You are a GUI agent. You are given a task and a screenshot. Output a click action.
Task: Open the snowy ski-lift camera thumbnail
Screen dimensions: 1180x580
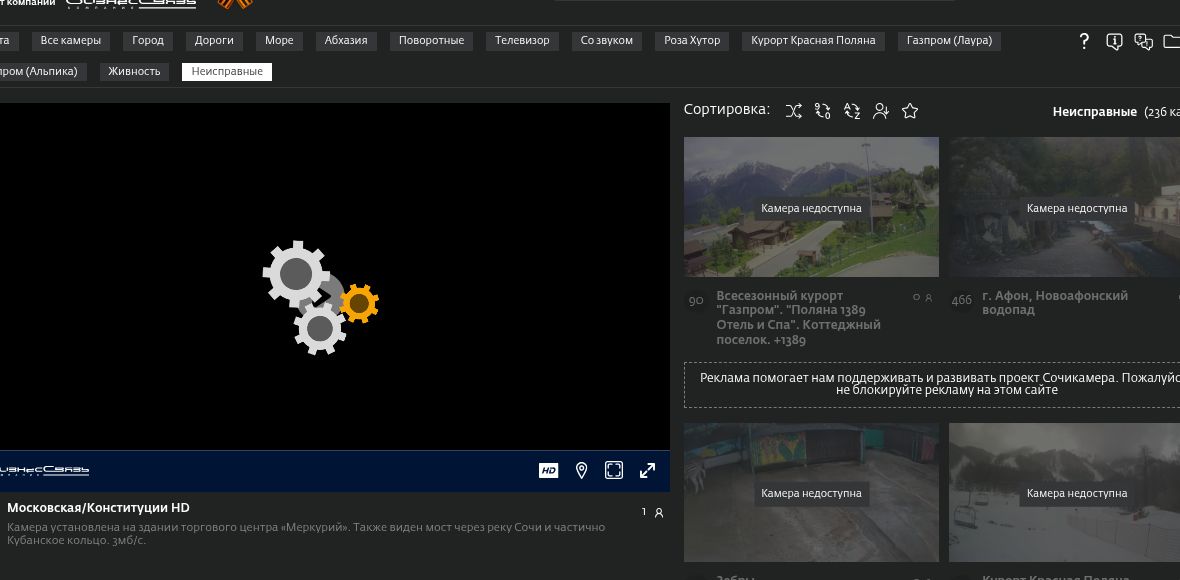click(1064, 493)
